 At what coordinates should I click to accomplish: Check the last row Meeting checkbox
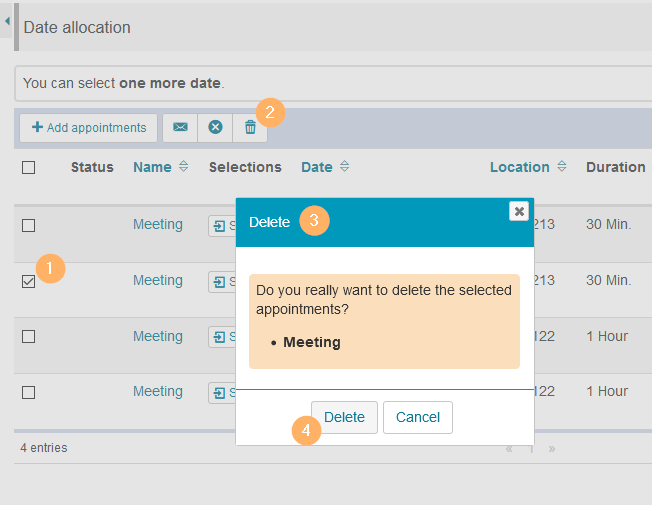coord(29,392)
